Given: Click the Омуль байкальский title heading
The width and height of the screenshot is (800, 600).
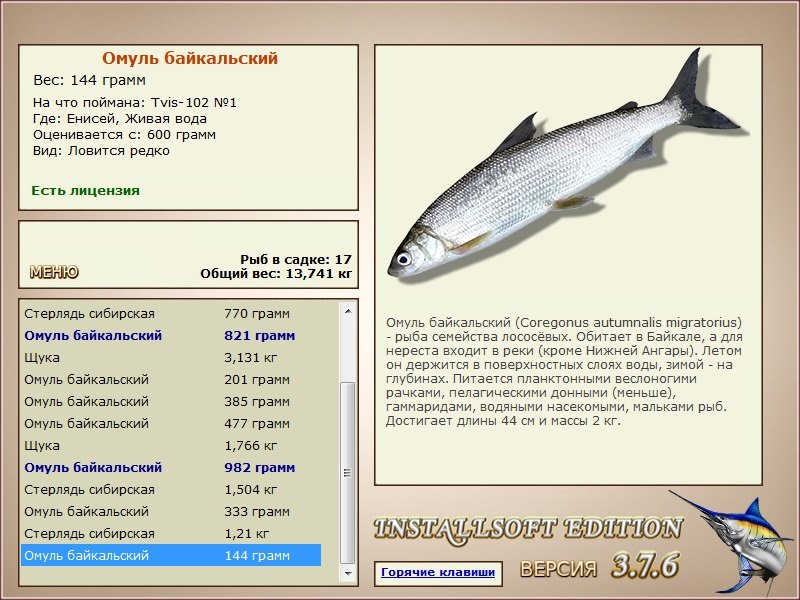Looking at the screenshot, I should coord(190,58).
